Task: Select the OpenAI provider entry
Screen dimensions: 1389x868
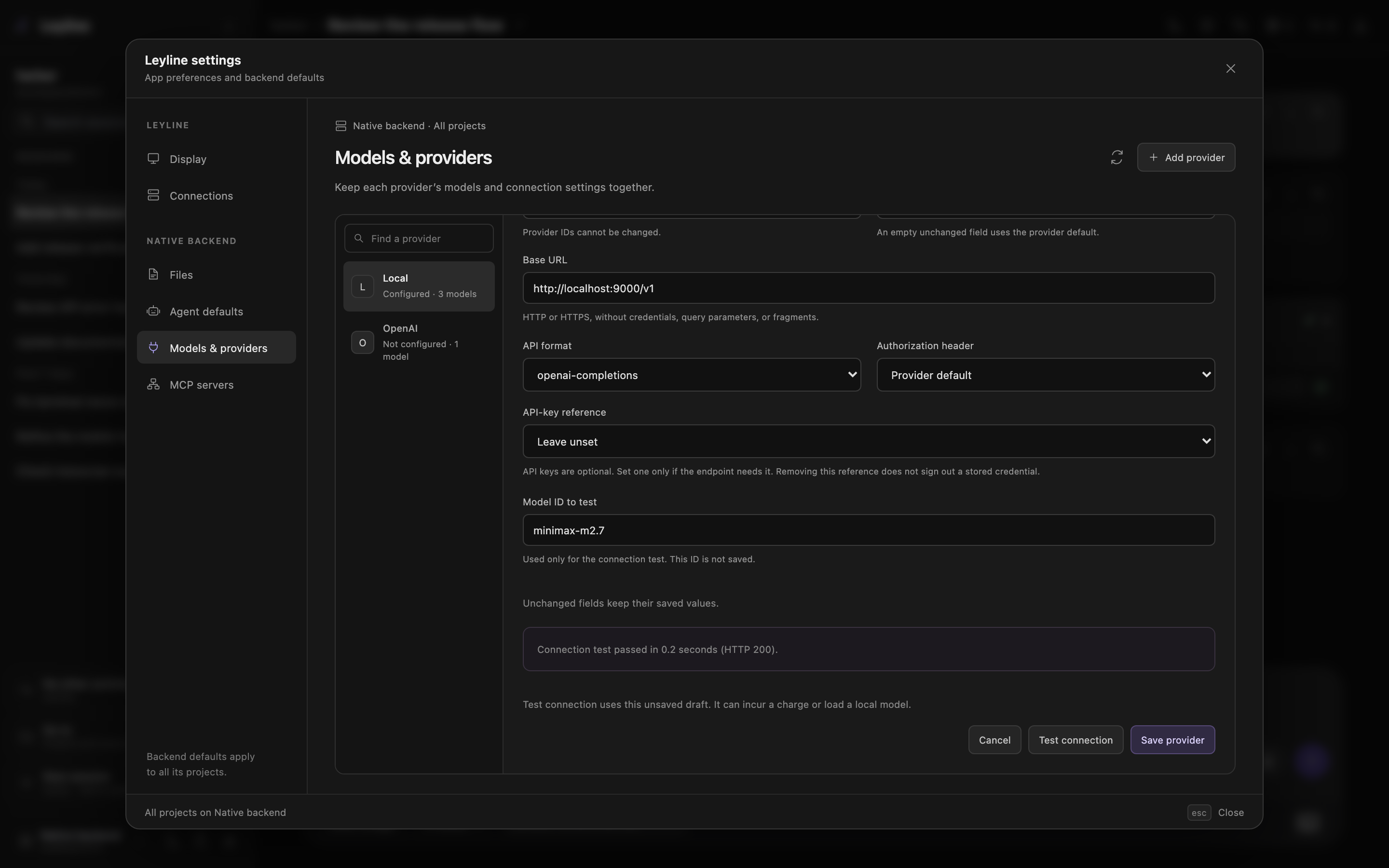Action: [419, 342]
